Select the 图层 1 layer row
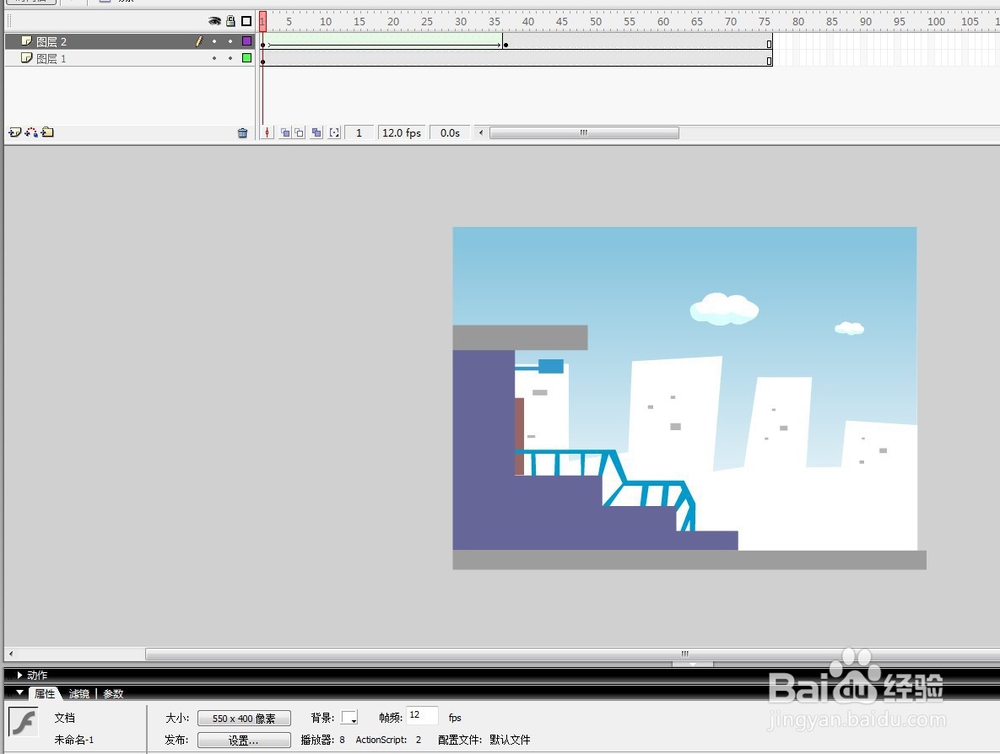 pos(130,58)
